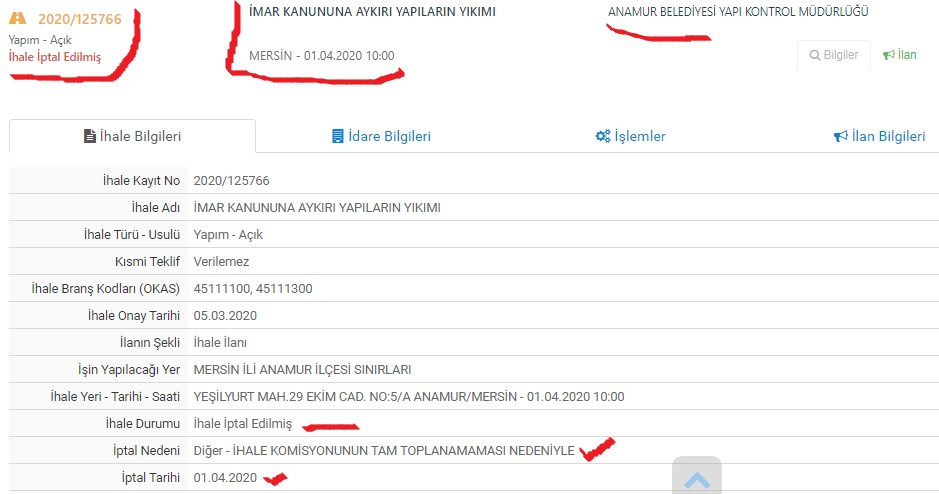Select İptal Nedeni value Diğer - İHALE KOMİSYONUNUN
This screenshot has width=939, height=494.
click(x=384, y=450)
